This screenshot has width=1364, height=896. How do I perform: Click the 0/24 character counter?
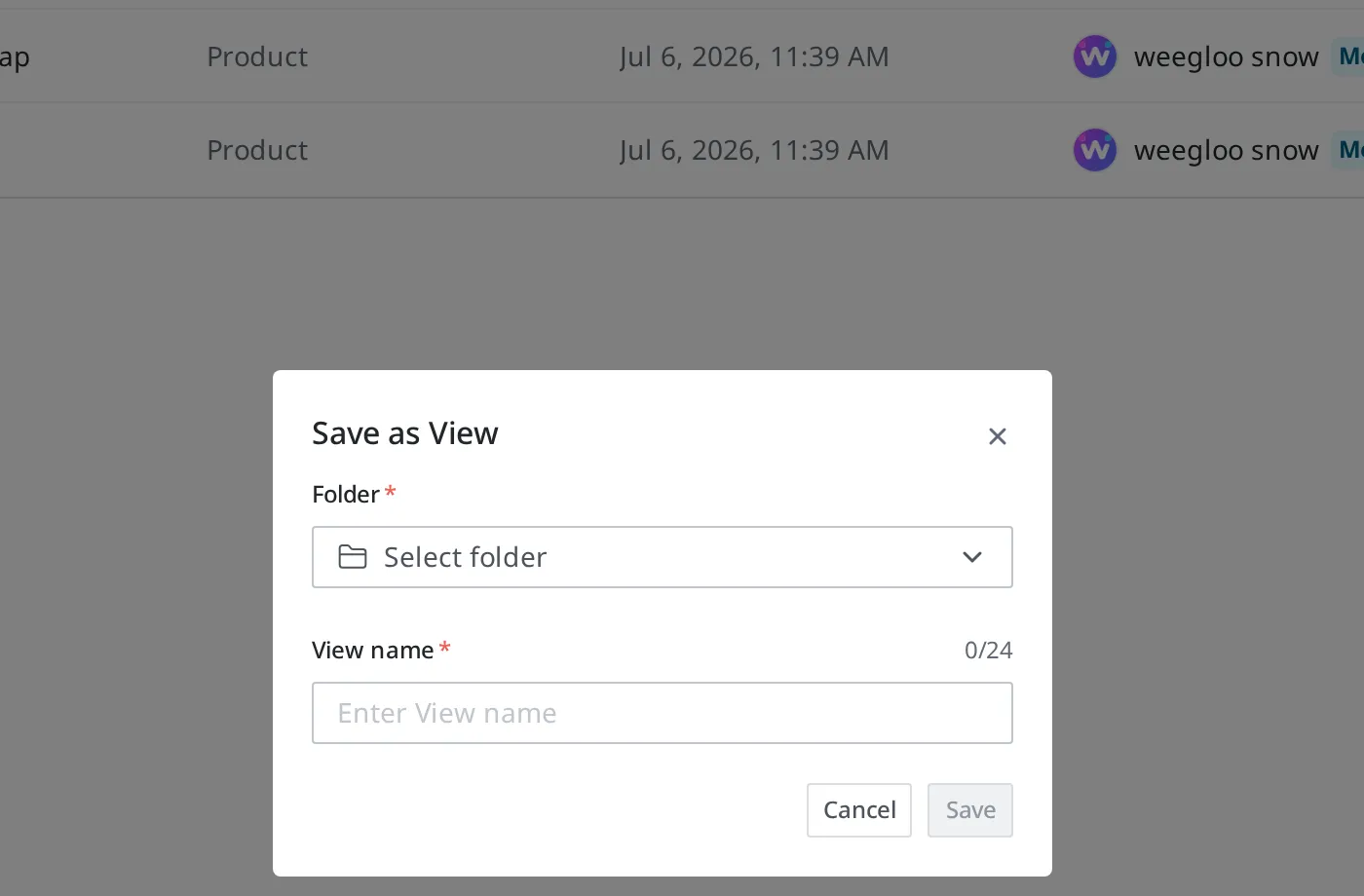[x=988, y=650]
